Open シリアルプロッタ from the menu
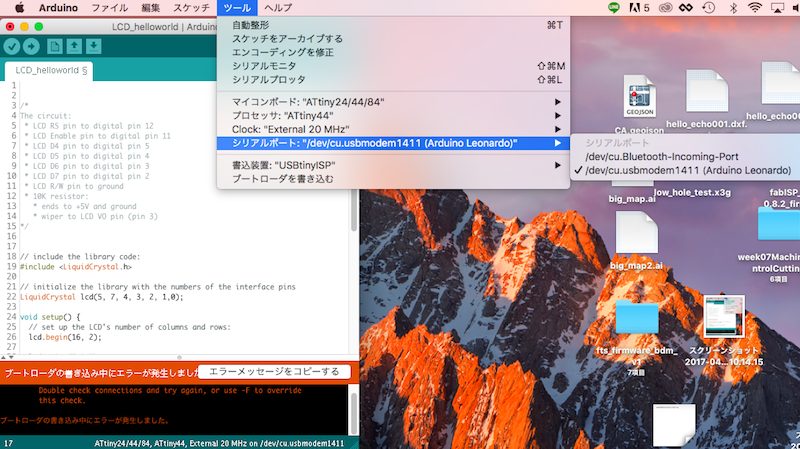 coord(393,80)
